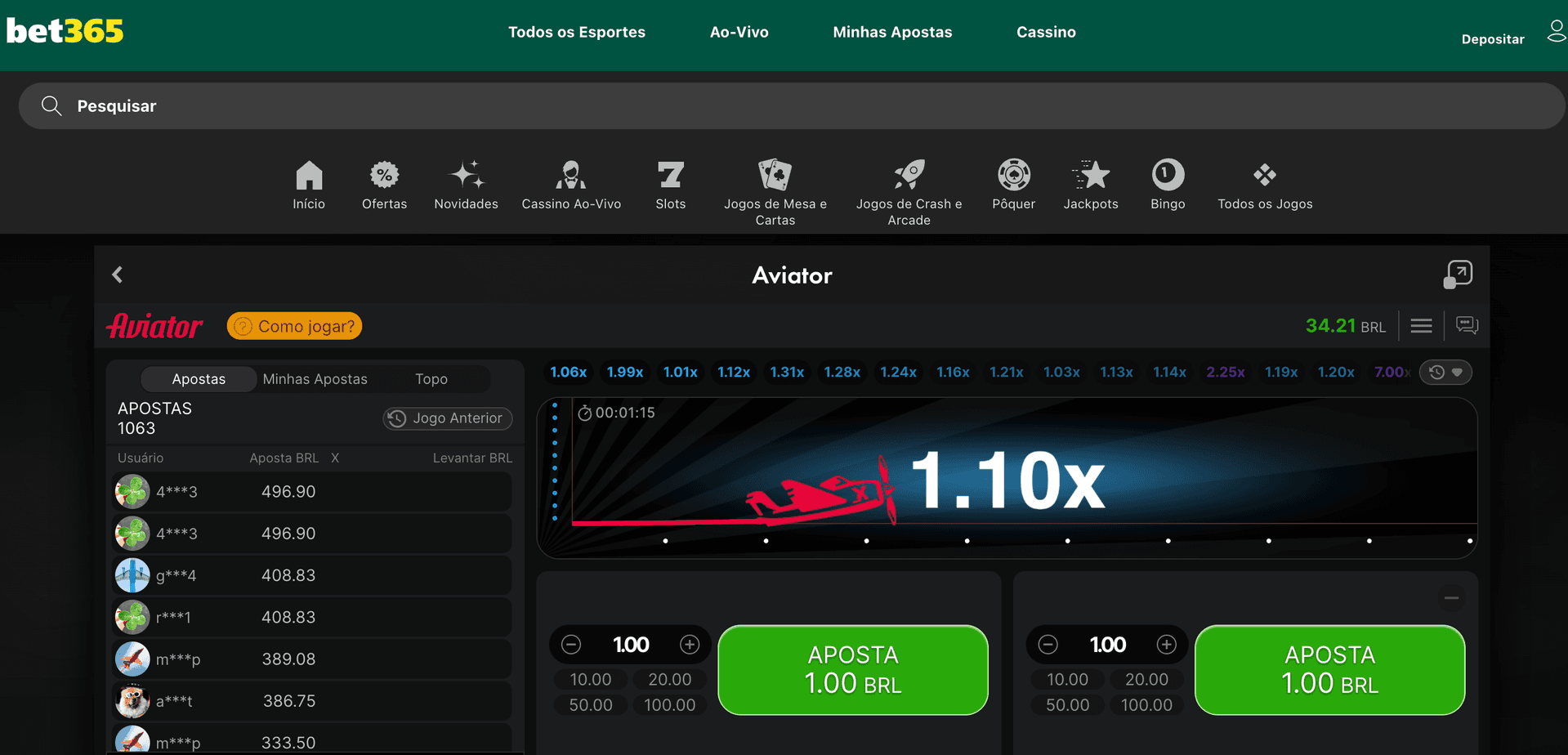Select the g***4 bet row

312,575
